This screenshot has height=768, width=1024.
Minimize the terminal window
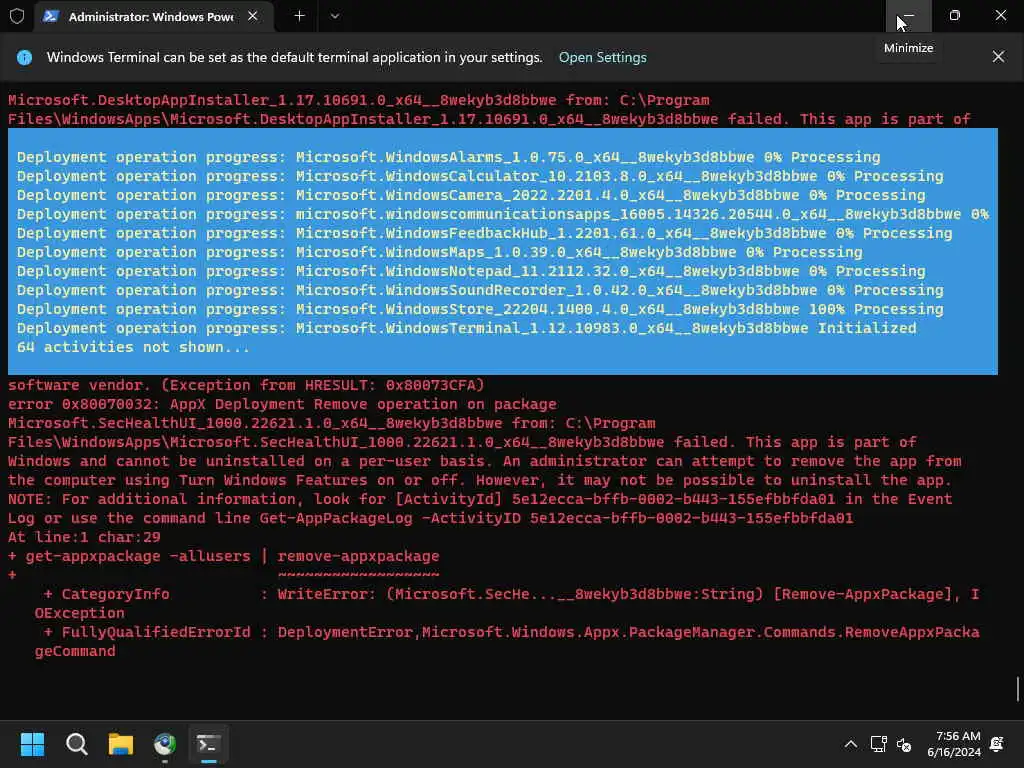coord(908,16)
